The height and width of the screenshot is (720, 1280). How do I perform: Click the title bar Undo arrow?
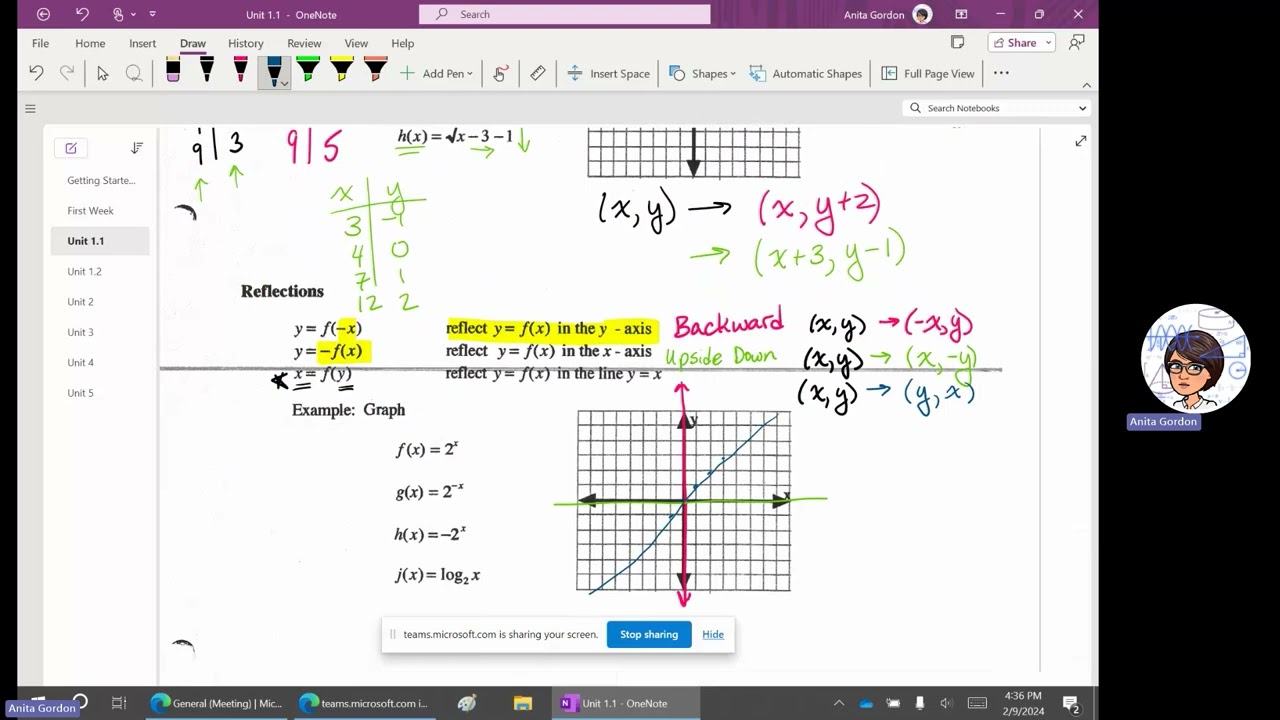click(x=82, y=14)
